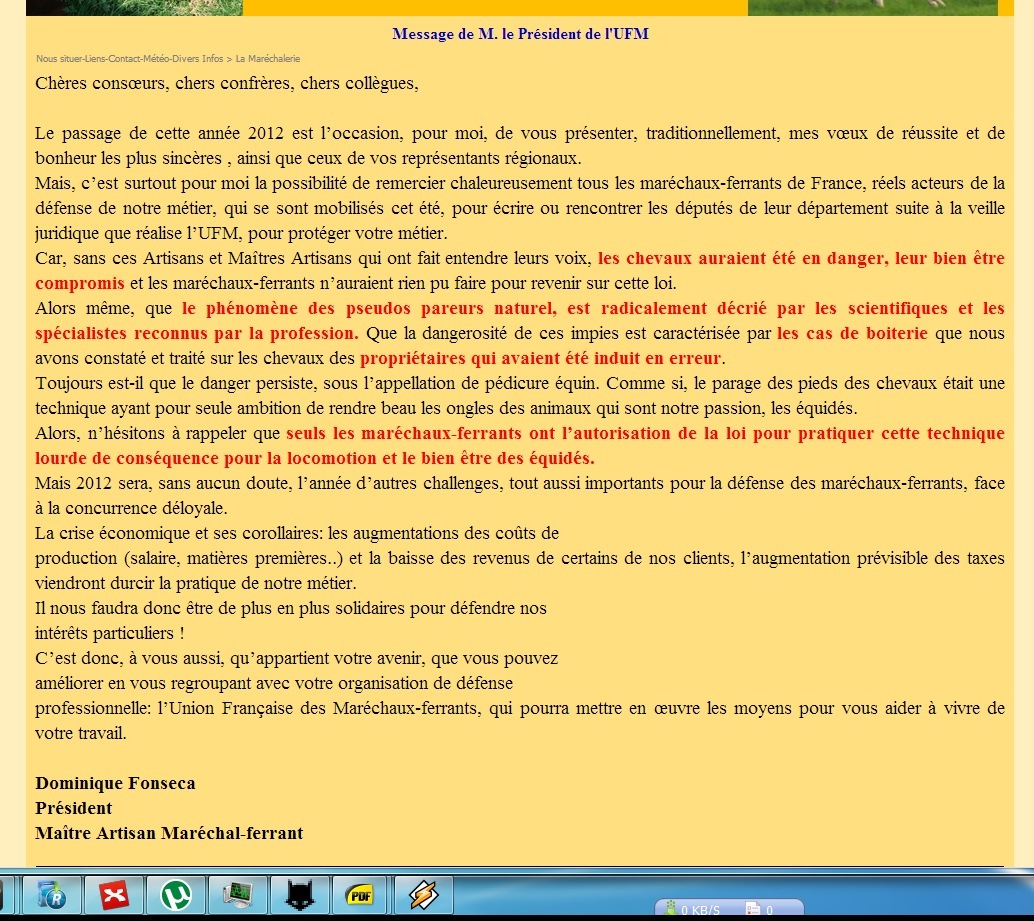The height and width of the screenshot is (921, 1034).
Task: Click the red text 'les cas de boiterie'
Action: click(x=852, y=332)
